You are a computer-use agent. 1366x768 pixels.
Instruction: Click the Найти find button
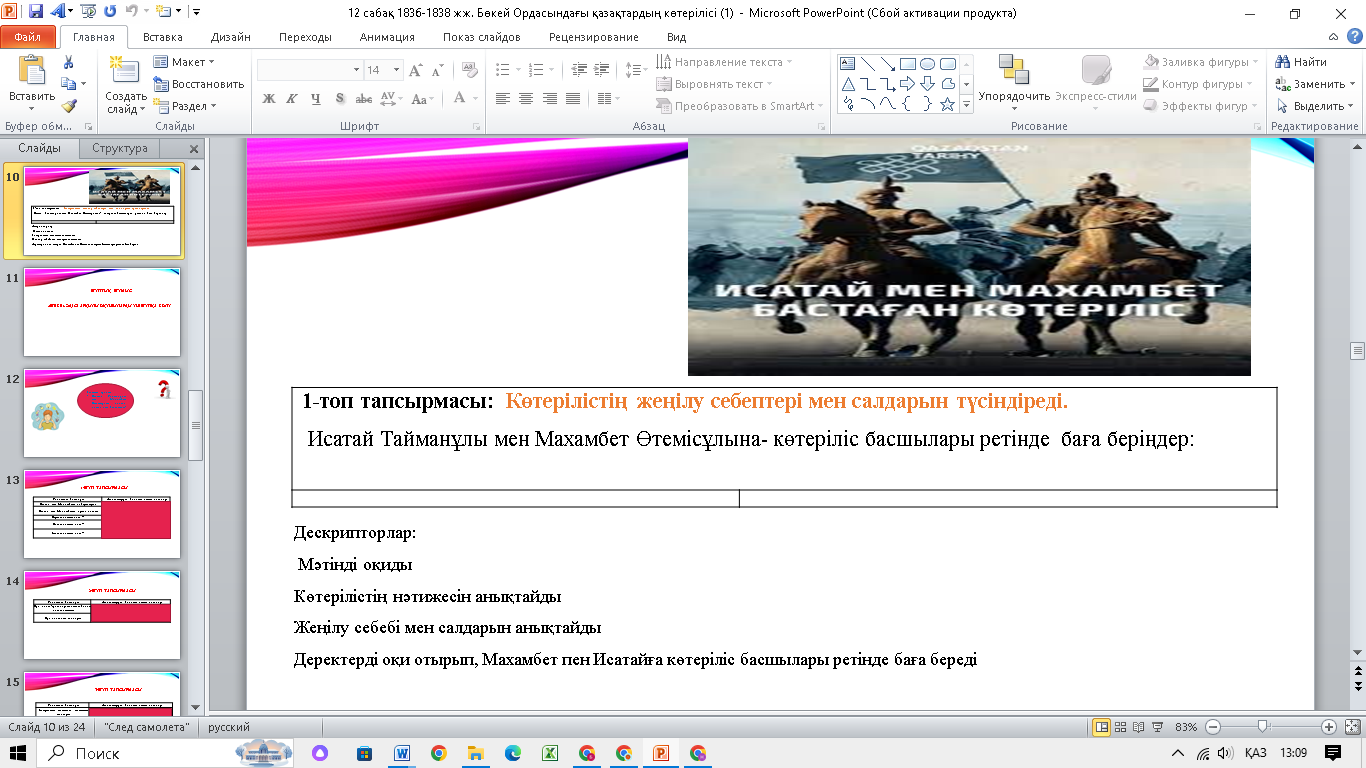pyautogui.click(x=1302, y=62)
